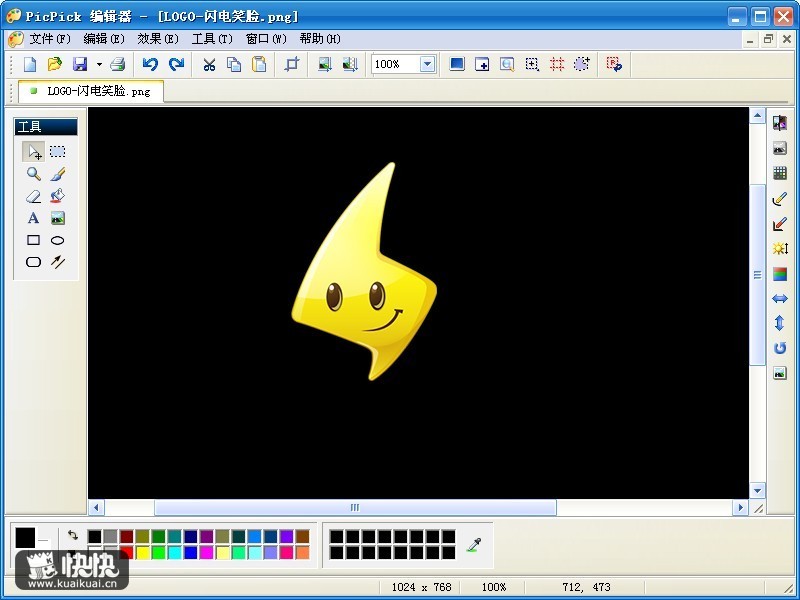The height and width of the screenshot is (600, 800).
Task: Select the picture tool beside the Text tool
Action: click(58, 218)
